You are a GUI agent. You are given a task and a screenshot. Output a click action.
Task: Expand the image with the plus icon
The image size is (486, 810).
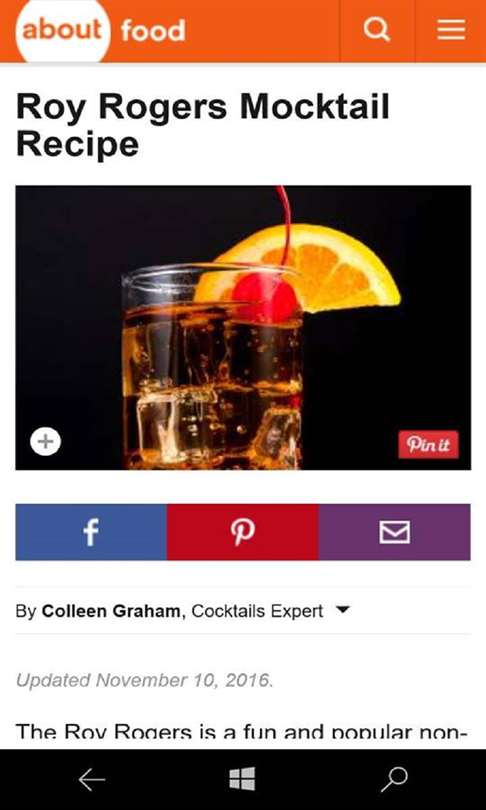(45, 442)
